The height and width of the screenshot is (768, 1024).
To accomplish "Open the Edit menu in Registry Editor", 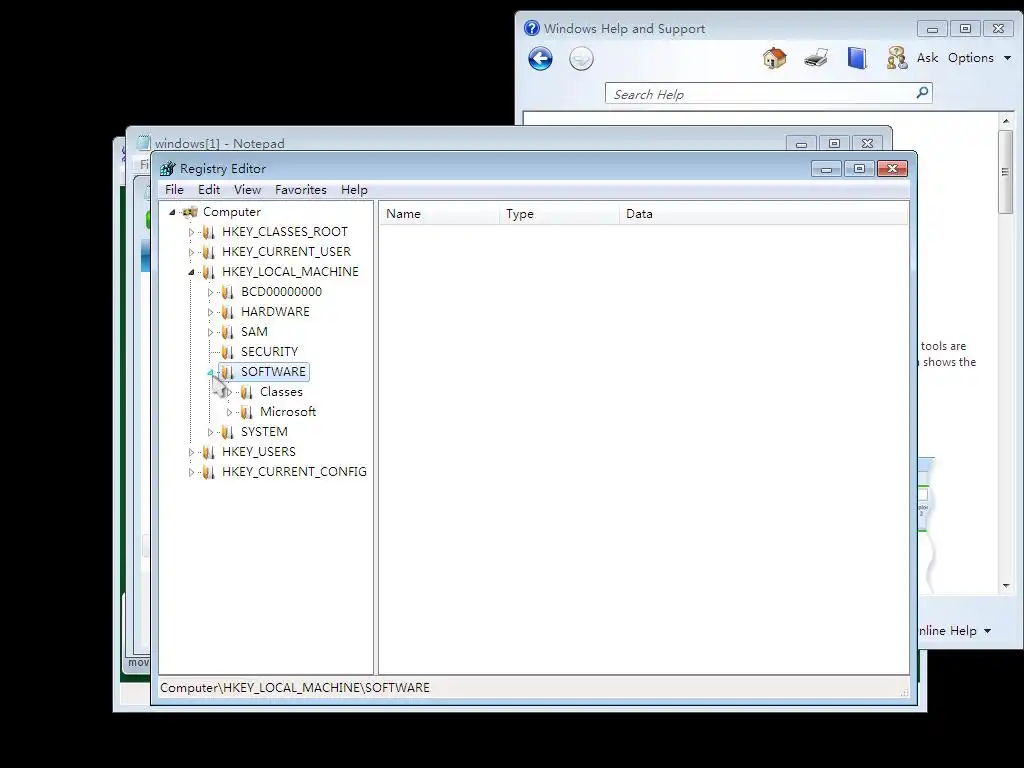I will pyautogui.click(x=209, y=189).
